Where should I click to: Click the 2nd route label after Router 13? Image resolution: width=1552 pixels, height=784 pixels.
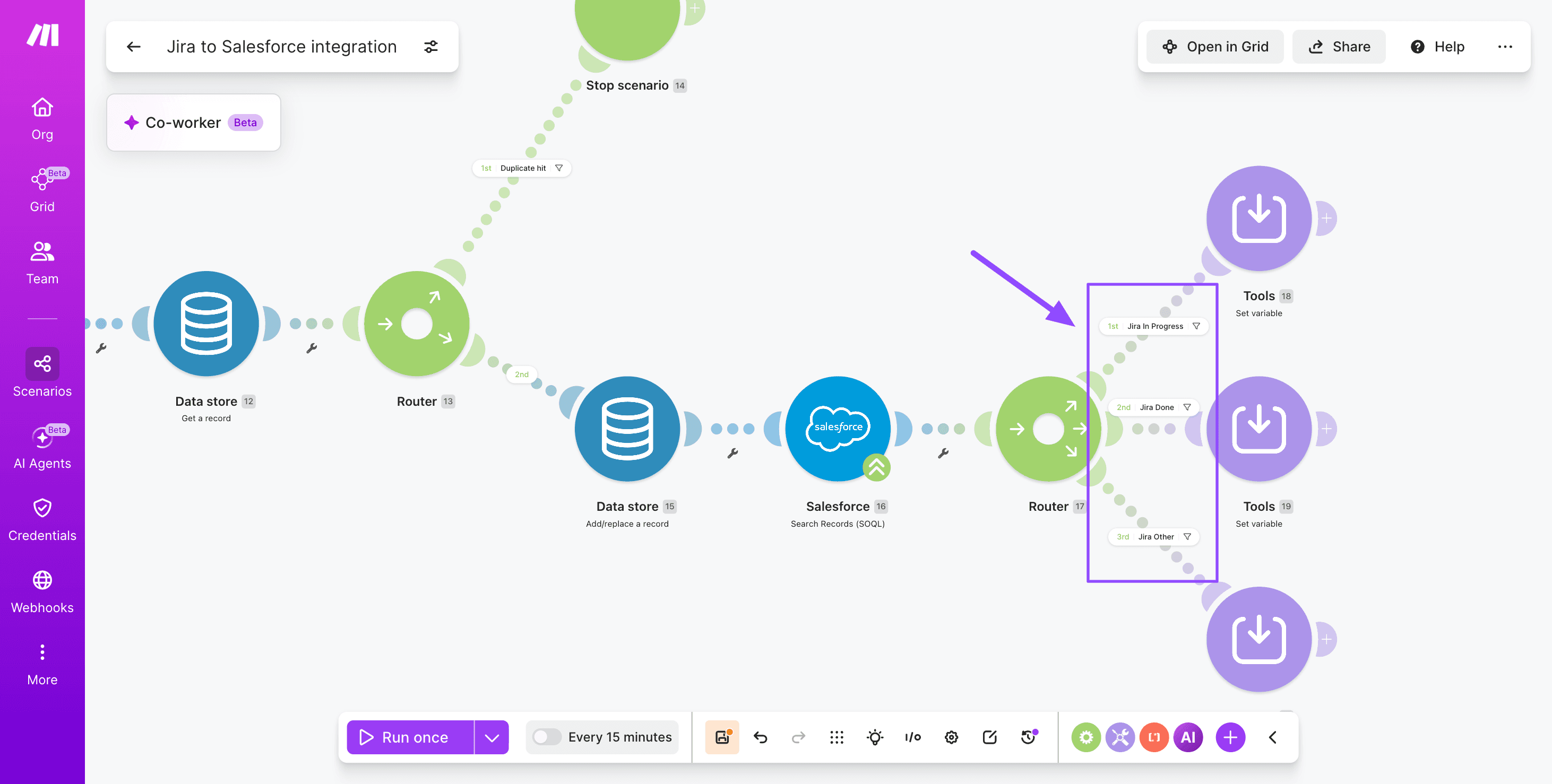(522, 374)
